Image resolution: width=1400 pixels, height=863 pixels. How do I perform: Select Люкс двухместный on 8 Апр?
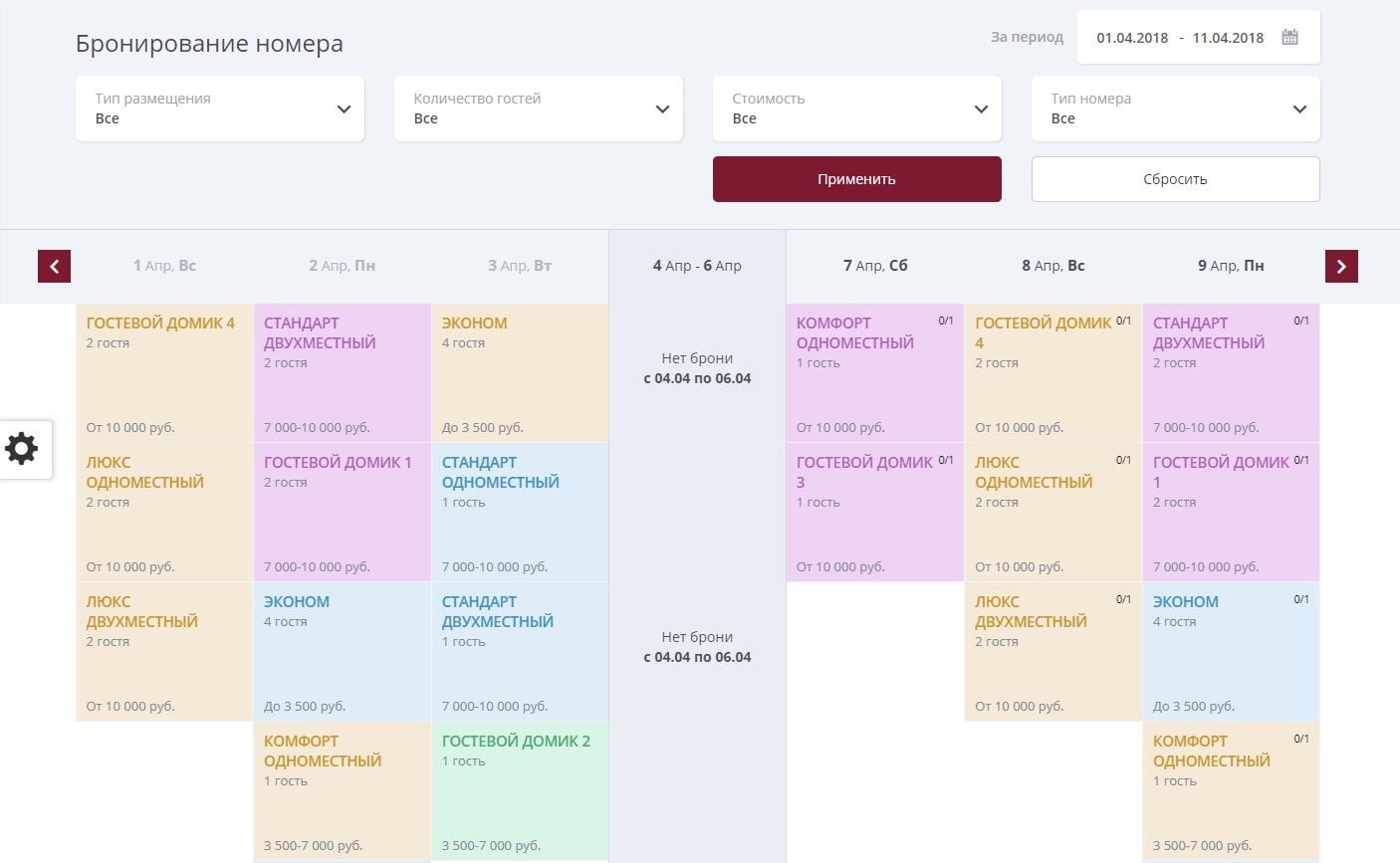click(1052, 652)
